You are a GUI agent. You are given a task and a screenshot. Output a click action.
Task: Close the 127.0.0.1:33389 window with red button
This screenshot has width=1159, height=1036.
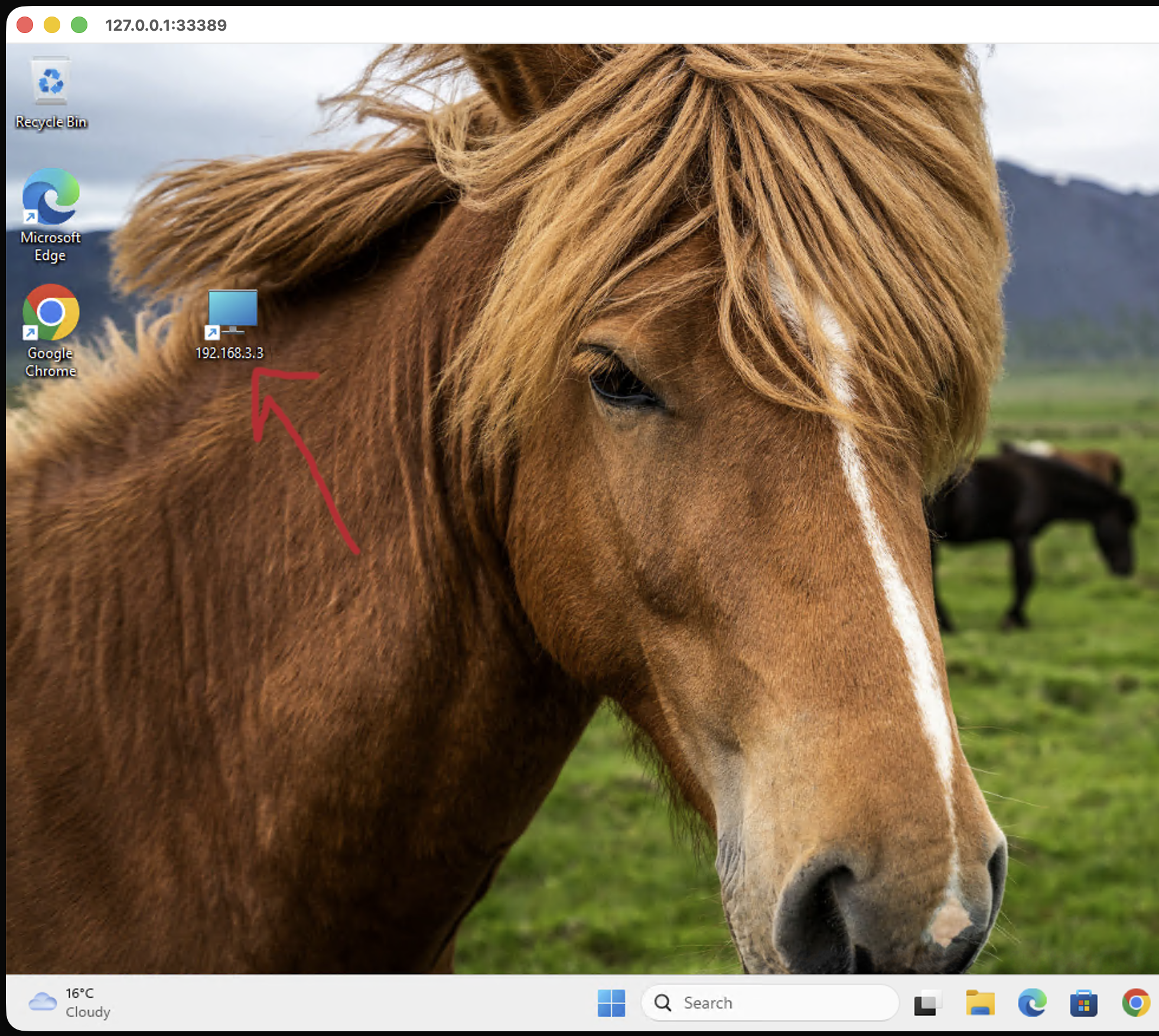25,25
